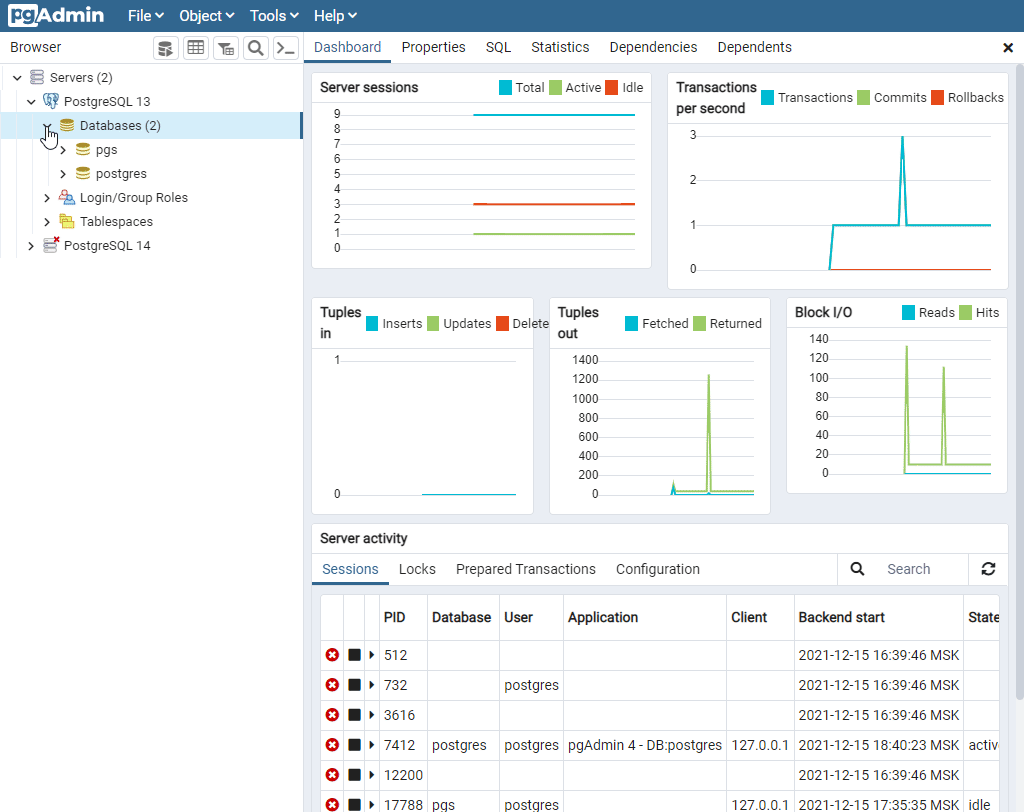Image resolution: width=1024 pixels, height=812 pixels.
Task: Click the pgs database icon
Action: [83, 150]
